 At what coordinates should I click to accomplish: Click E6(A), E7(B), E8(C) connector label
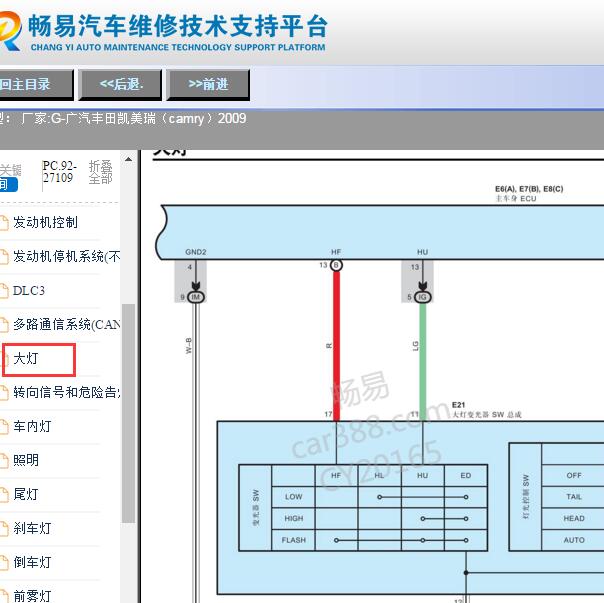529,189
